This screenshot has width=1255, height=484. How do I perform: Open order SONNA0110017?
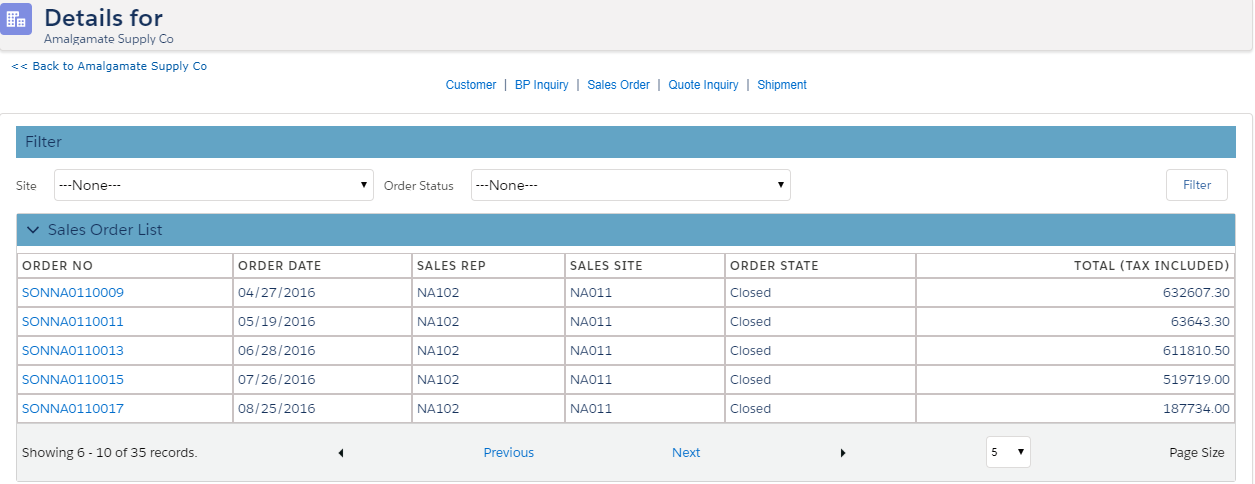(x=72, y=409)
